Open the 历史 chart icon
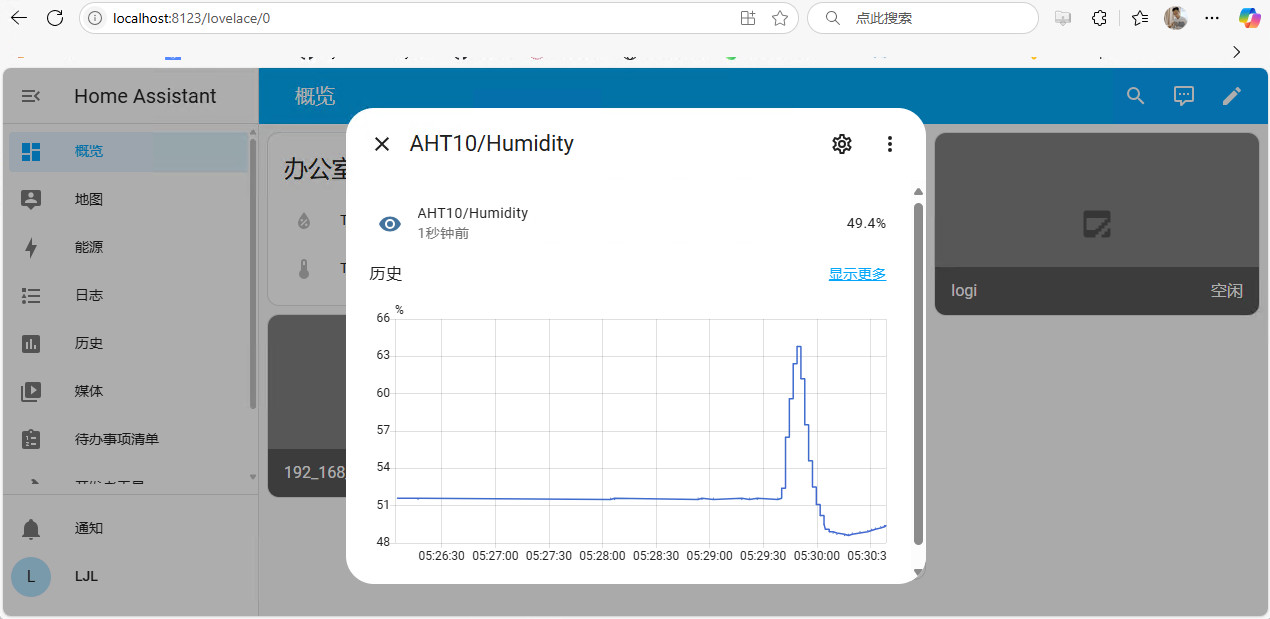This screenshot has height=619, width=1270. click(31, 343)
